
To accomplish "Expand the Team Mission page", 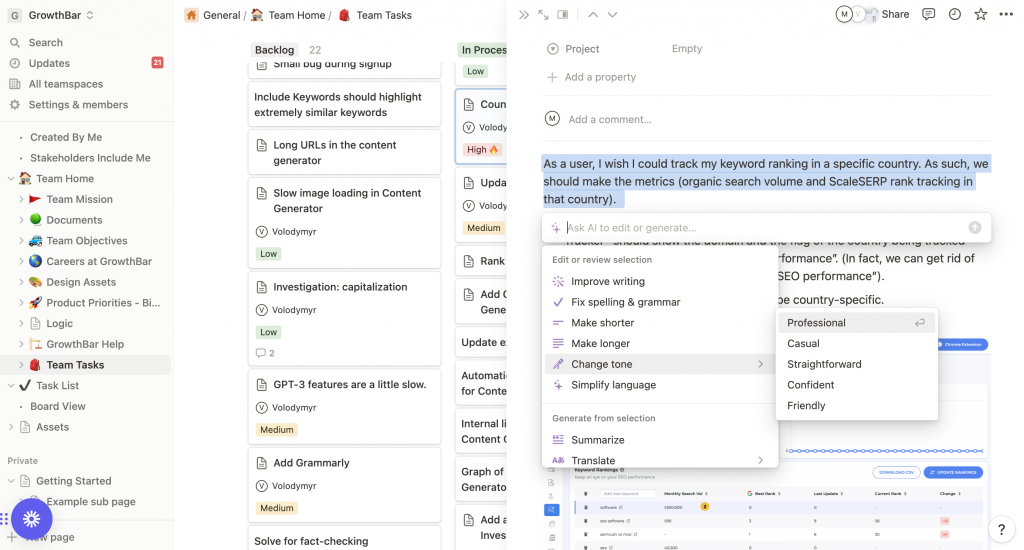I will tap(21, 199).
